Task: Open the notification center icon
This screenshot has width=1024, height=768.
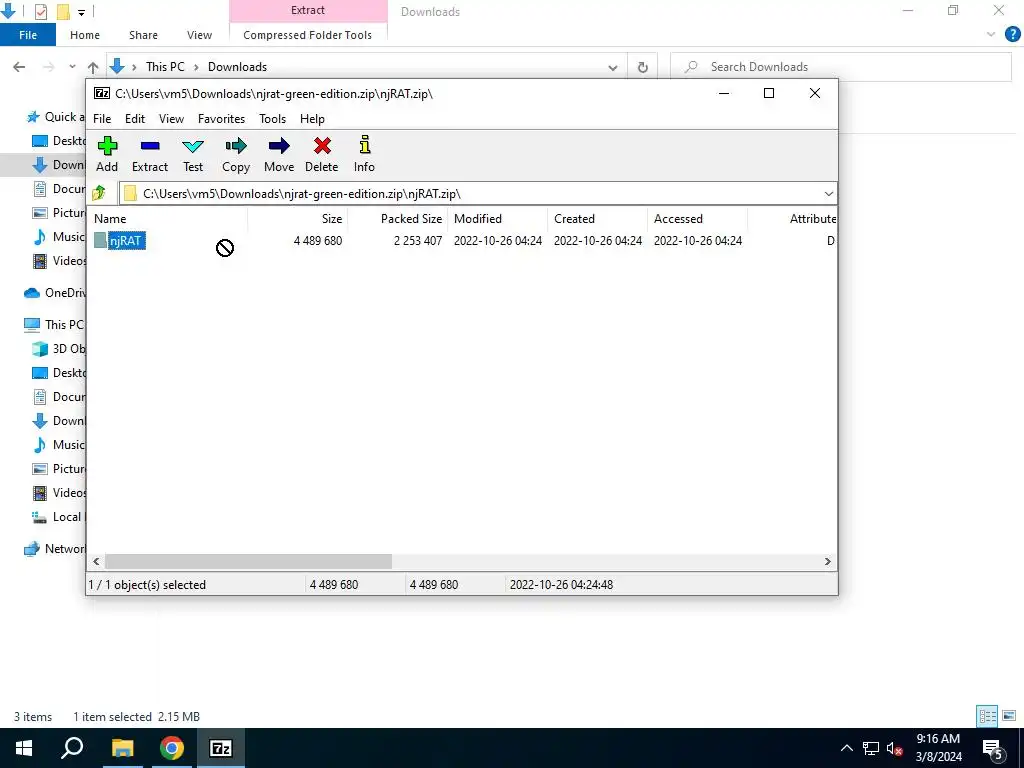Action: [x=993, y=748]
